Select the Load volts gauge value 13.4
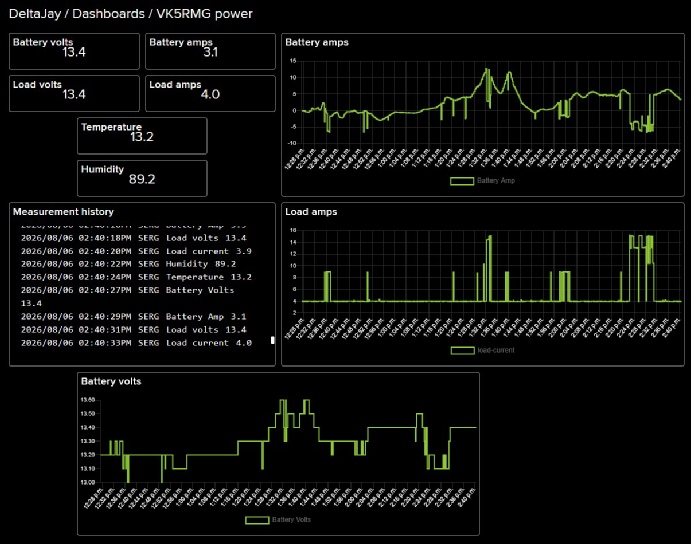Screen dimensions: 691x544 tap(74, 94)
